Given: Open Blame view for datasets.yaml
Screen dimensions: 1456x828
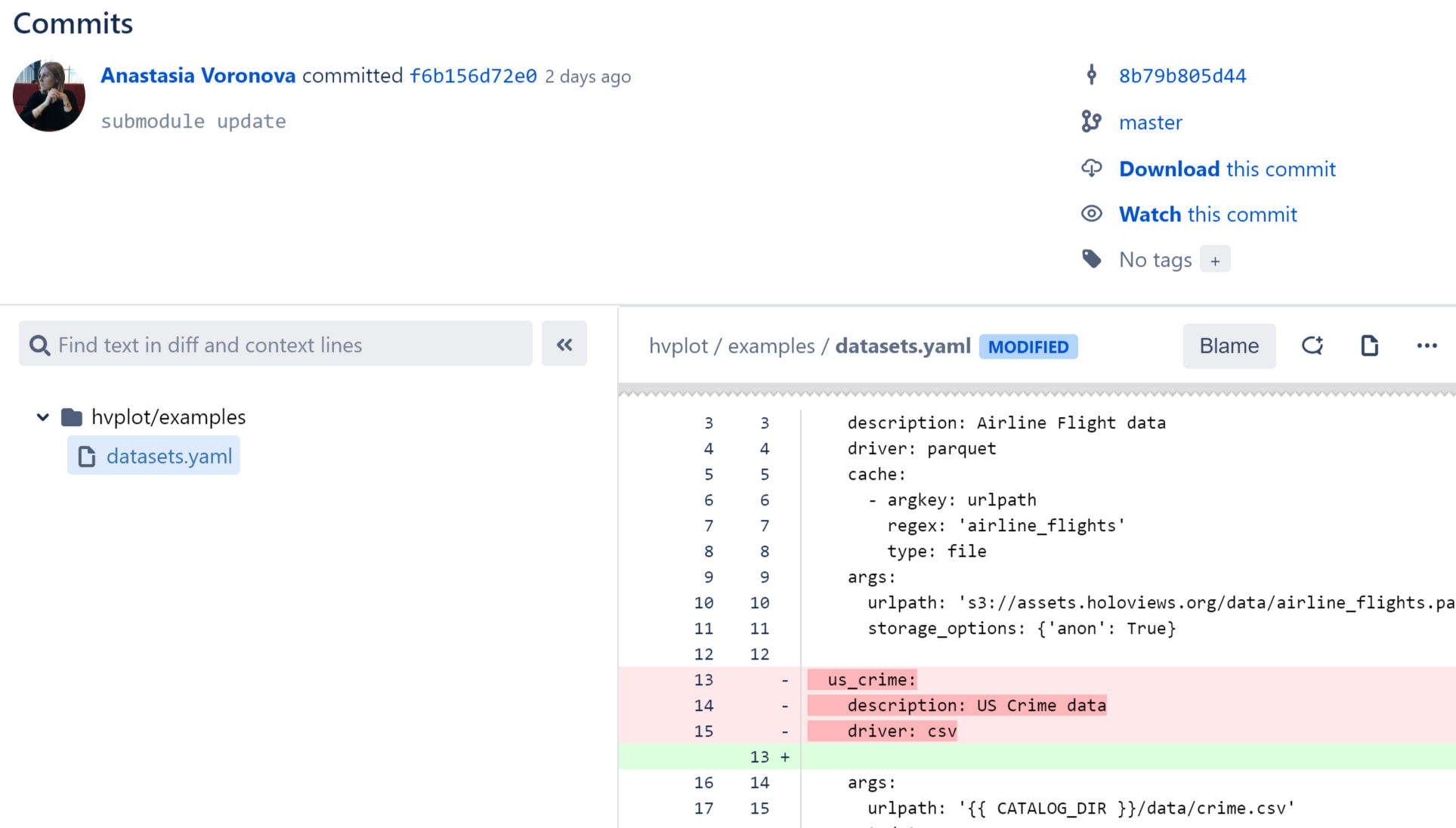Looking at the screenshot, I should 1229,346.
